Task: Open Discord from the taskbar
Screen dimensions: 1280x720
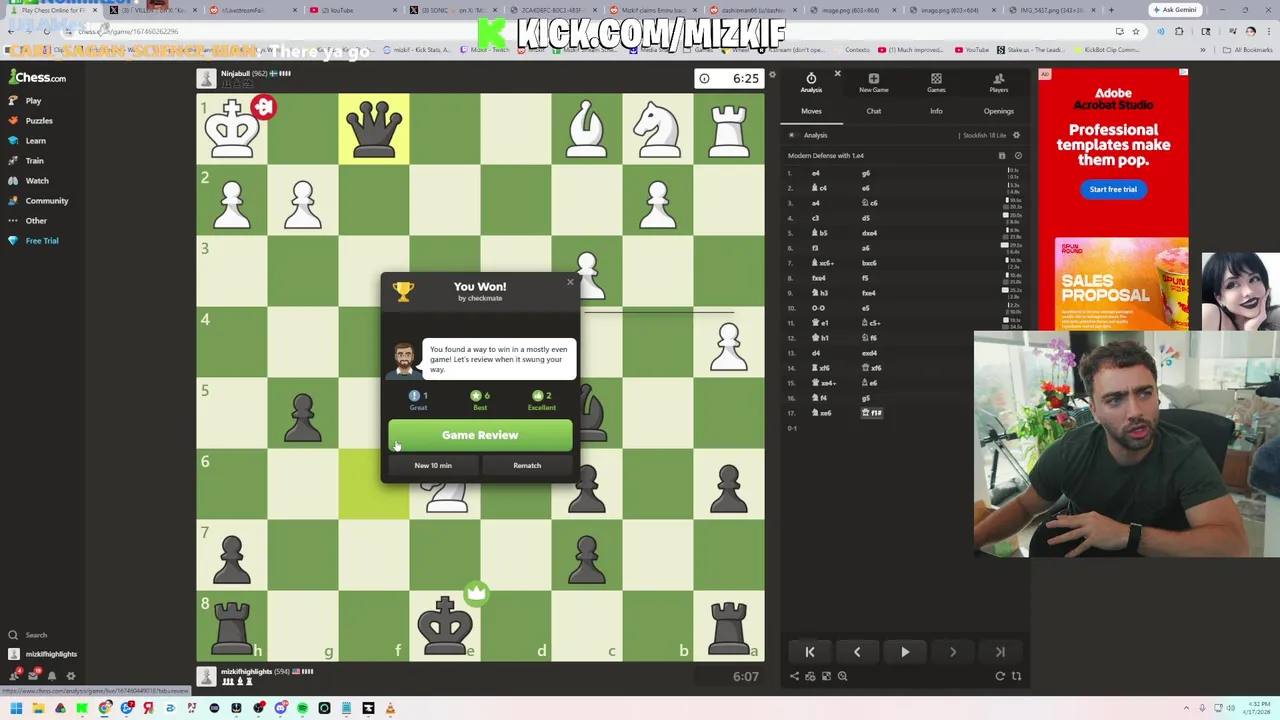Action: pyautogui.click(x=281, y=709)
